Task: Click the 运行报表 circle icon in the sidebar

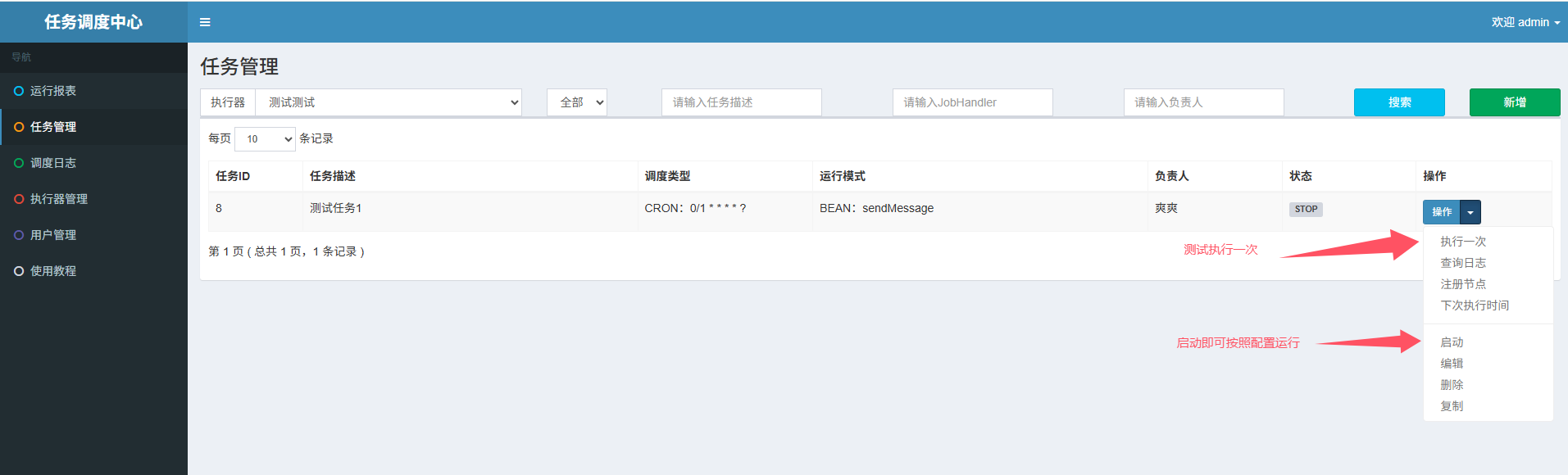Action: [19, 91]
